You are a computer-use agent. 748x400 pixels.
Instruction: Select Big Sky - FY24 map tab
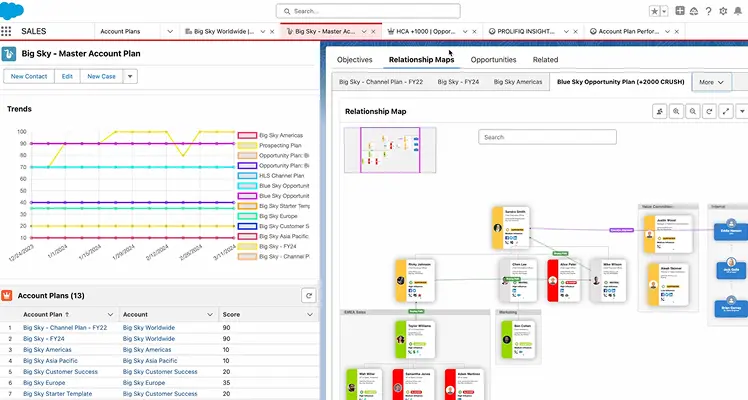458,82
